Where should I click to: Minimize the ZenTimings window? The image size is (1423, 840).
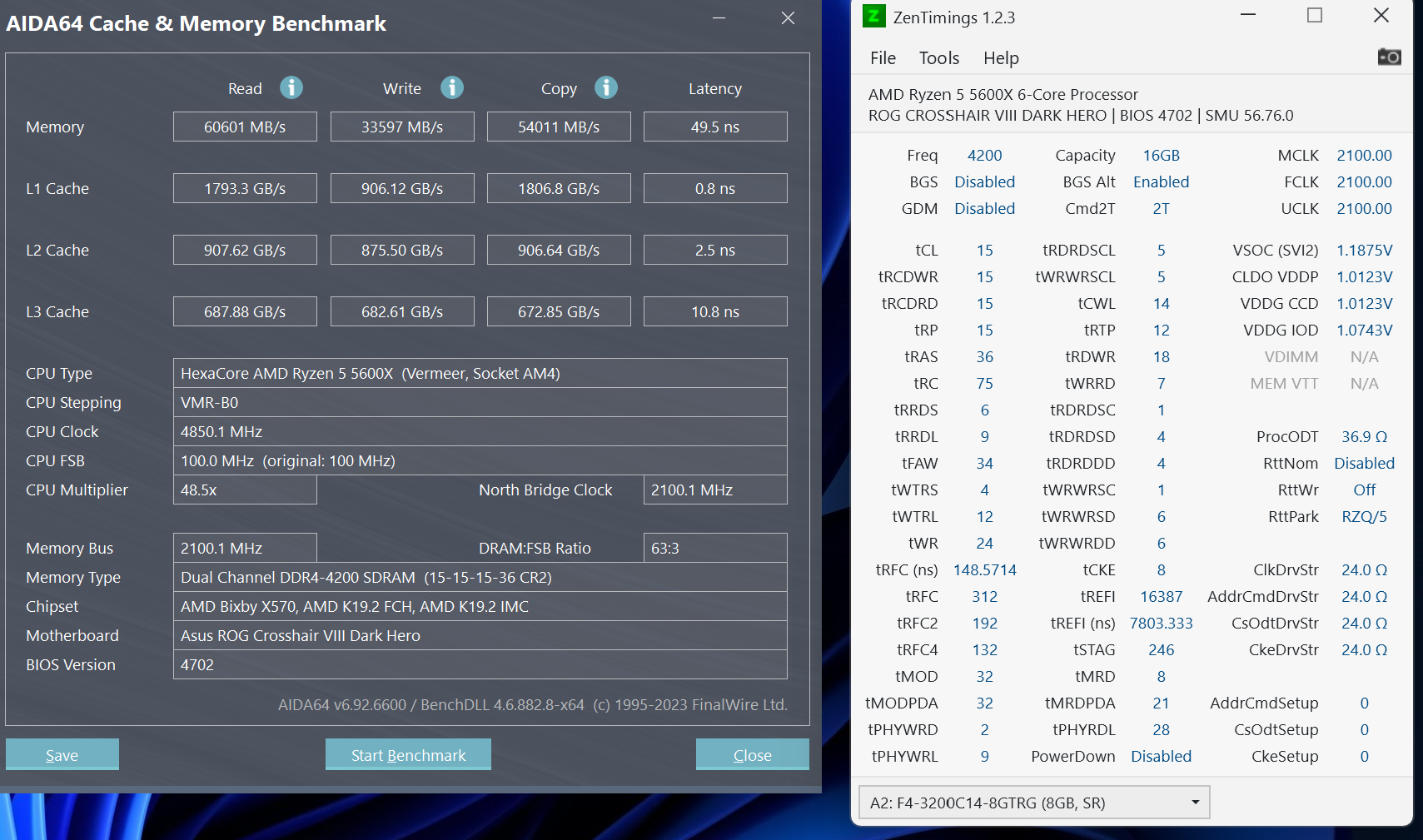click(x=1248, y=15)
